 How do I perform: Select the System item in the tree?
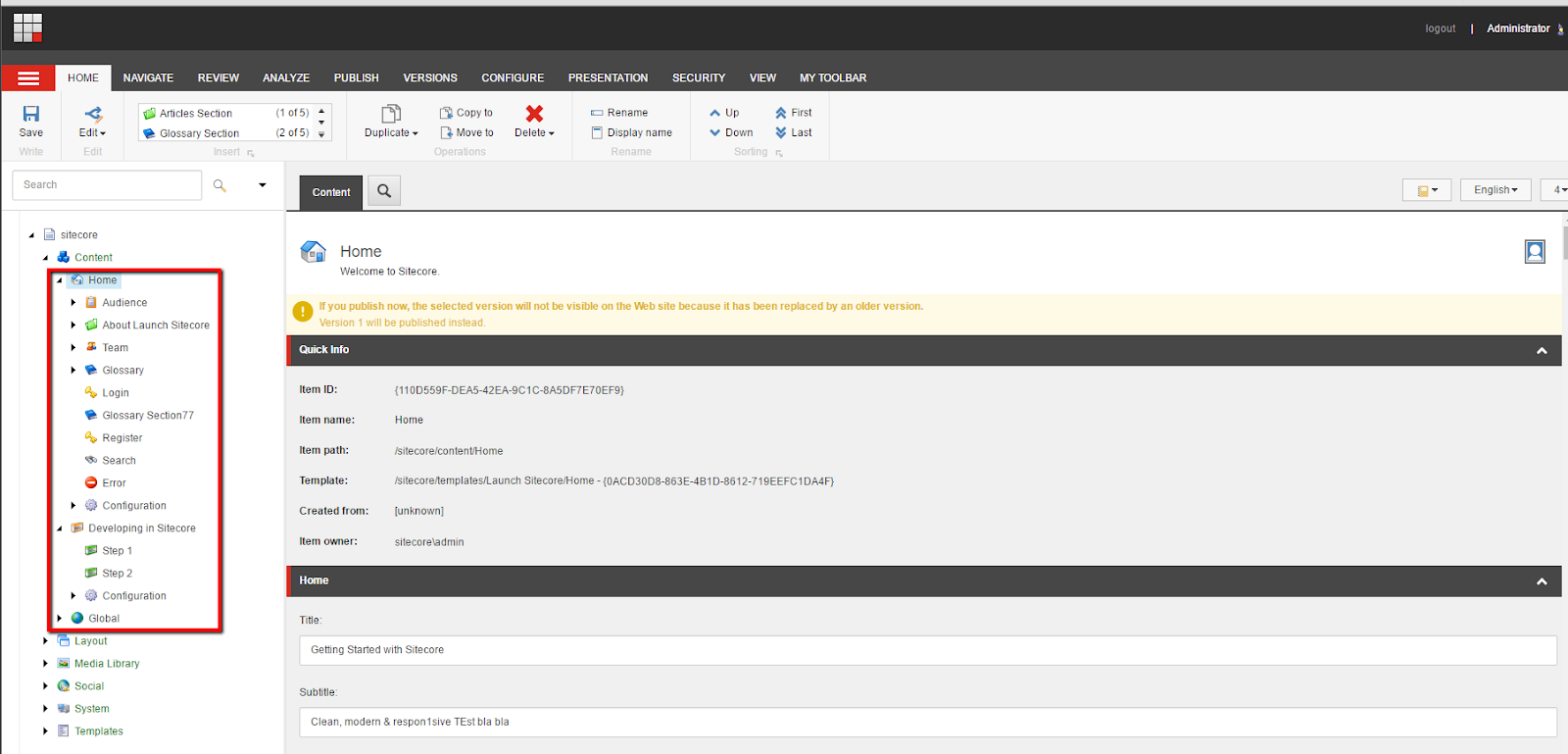92,709
